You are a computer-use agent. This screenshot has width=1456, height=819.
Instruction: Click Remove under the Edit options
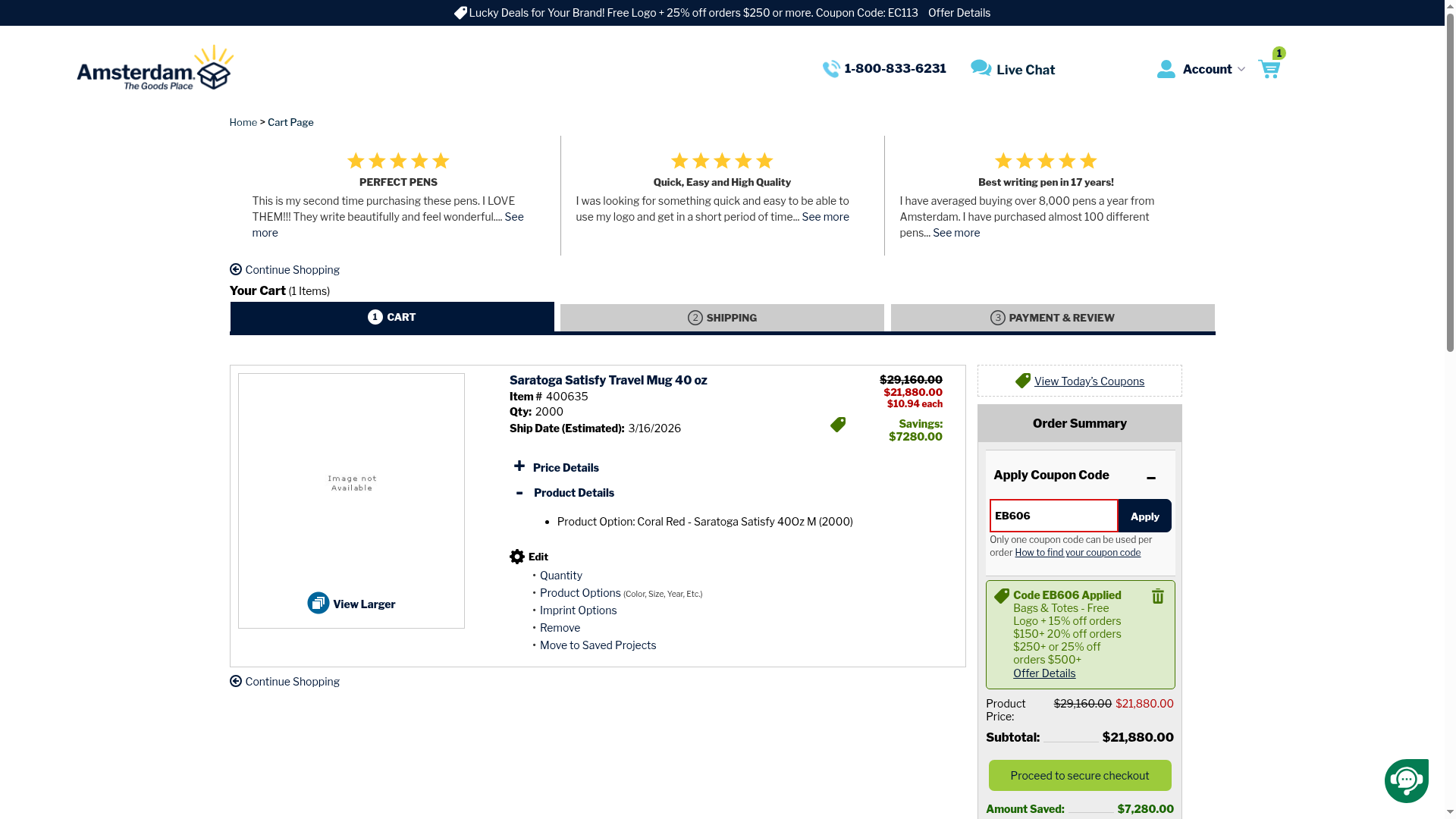[x=560, y=628]
